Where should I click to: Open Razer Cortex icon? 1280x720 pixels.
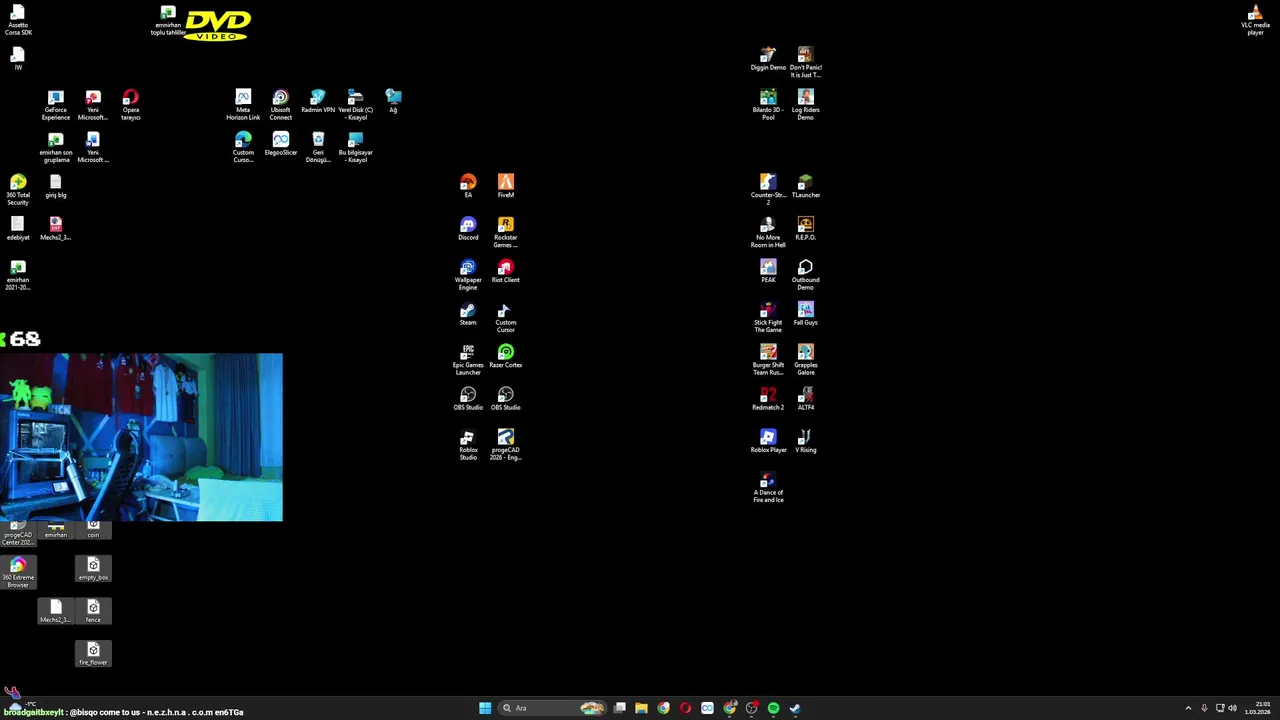pos(506,356)
